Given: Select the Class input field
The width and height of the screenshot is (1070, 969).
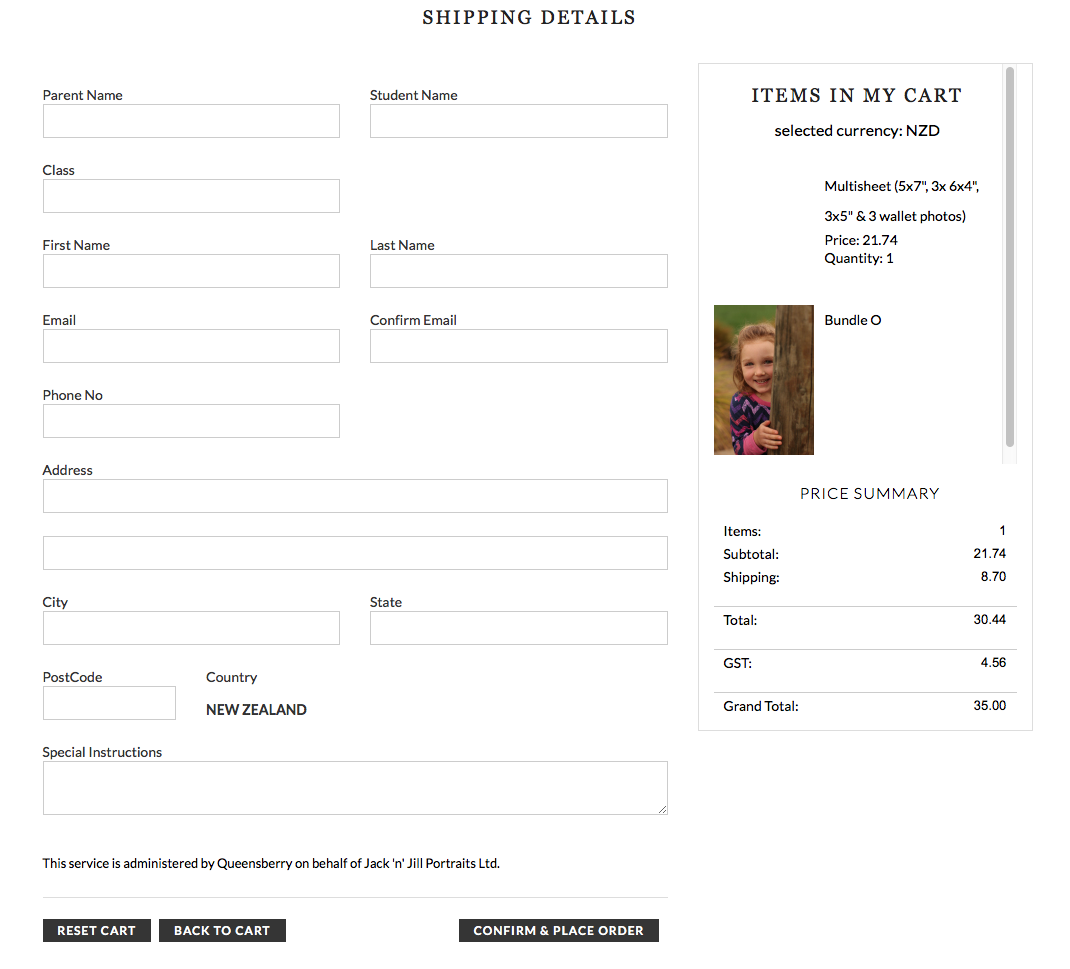Looking at the screenshot, I should click(x=191, y=196).
